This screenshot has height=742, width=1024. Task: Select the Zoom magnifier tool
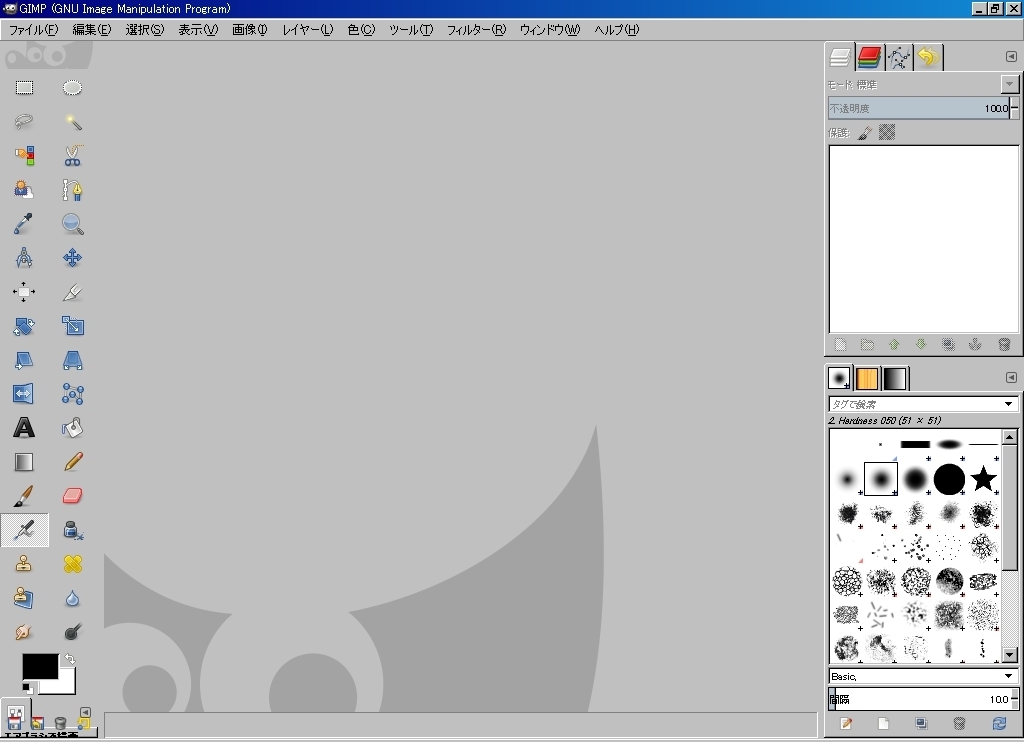pos(72,224)
